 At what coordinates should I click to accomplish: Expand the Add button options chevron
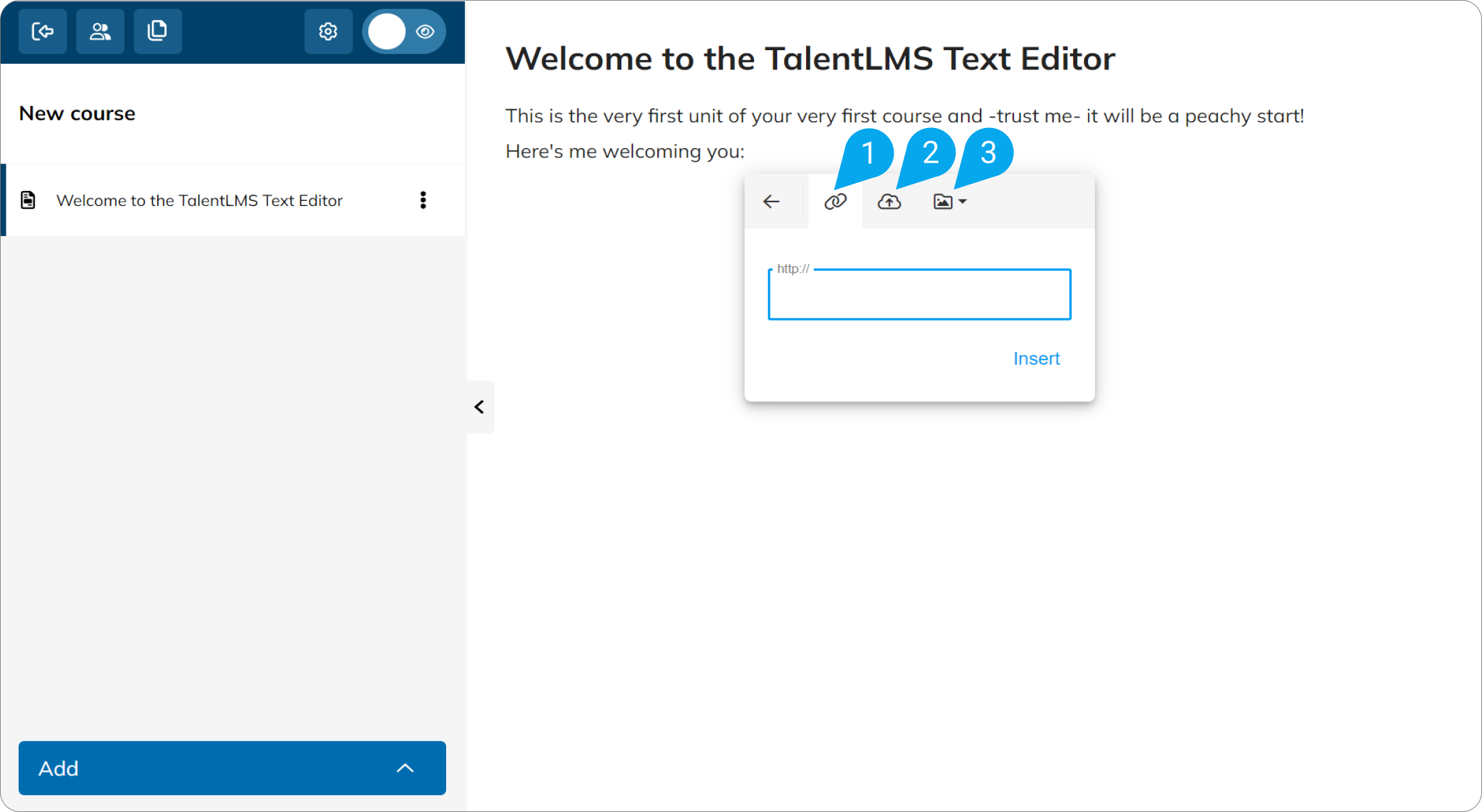click(405, 768)
